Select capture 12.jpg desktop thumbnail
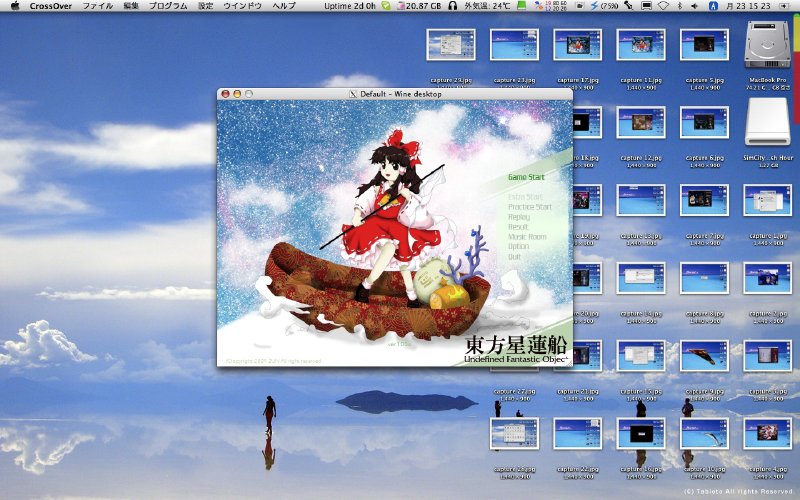 coord(641,122)
